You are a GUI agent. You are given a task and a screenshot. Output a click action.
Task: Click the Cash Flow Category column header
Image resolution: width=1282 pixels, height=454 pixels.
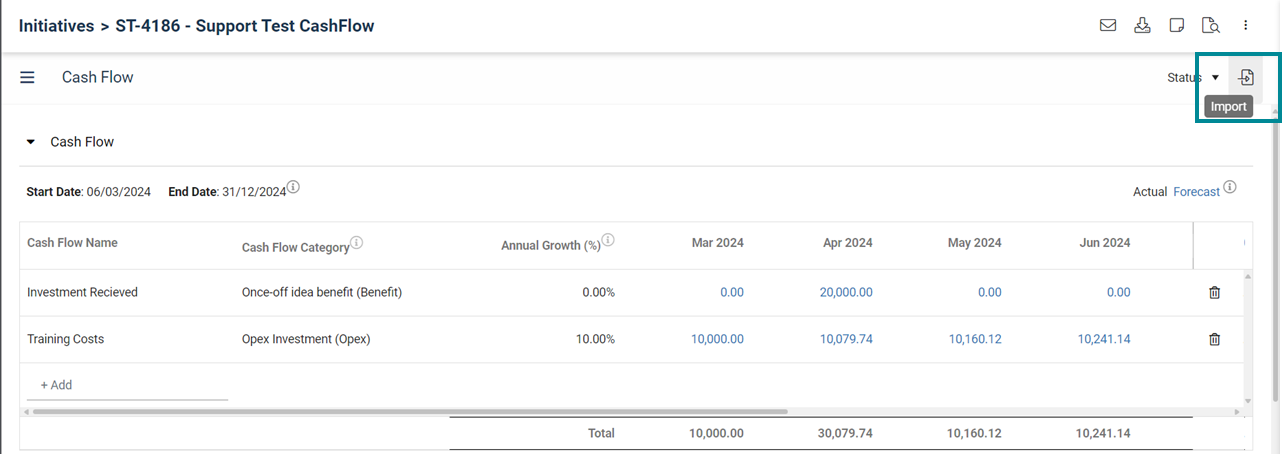coord(296,247)
